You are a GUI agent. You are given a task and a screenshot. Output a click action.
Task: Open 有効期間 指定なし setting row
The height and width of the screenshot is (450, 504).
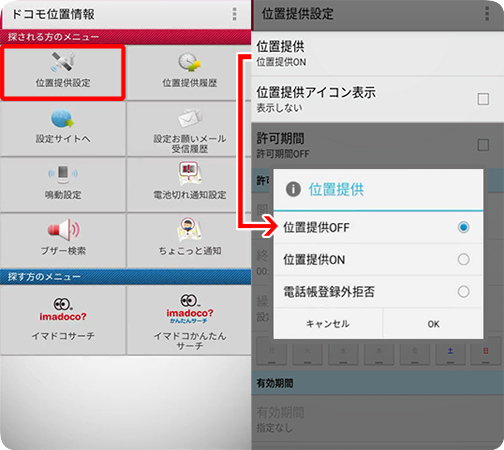click(377, 419)
